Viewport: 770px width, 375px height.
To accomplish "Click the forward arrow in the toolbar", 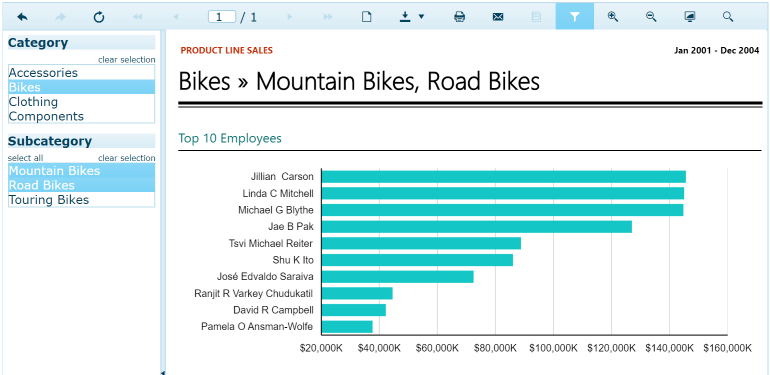I will [x=60, y=17].
